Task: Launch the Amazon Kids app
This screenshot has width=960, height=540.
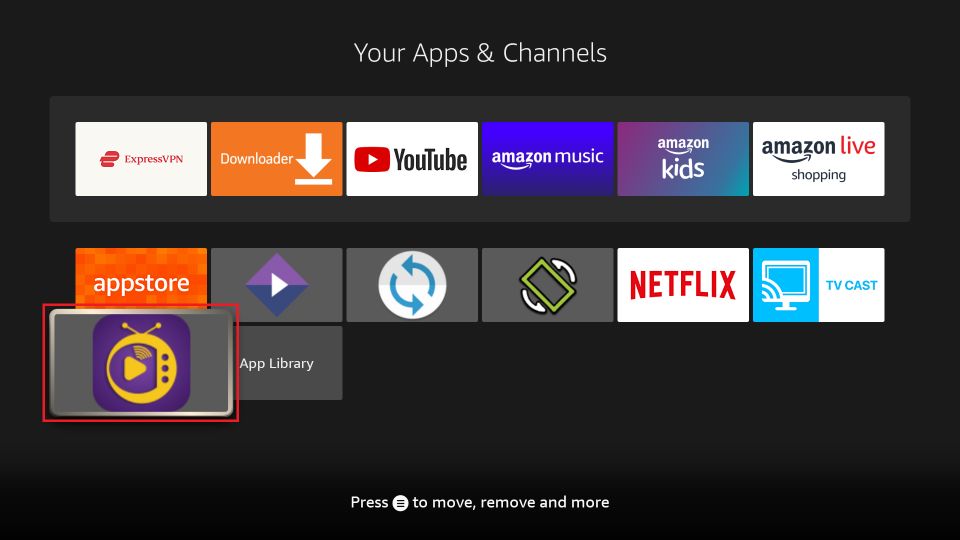Action: pyautogui.click(x=683, y=159)
